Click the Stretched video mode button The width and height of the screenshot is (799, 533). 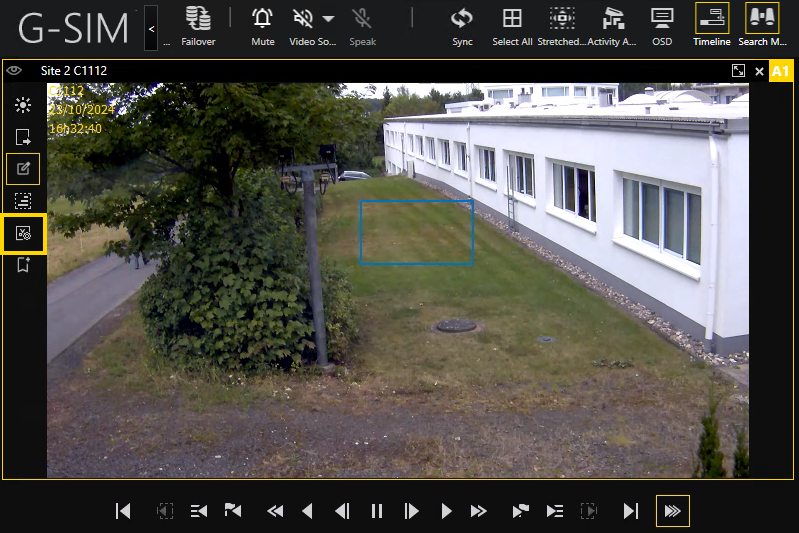point(562,19)
